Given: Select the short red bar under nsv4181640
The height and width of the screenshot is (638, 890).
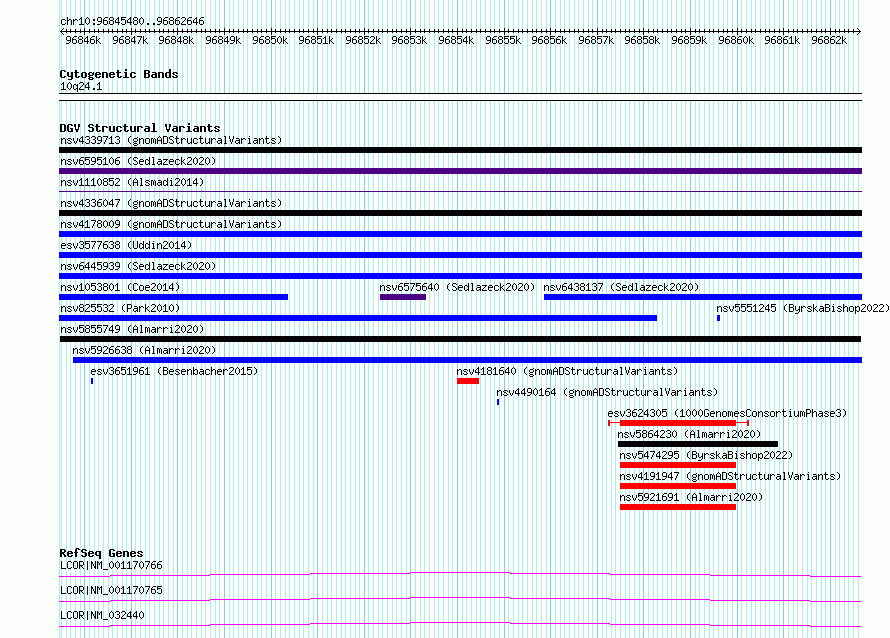Looking at the screenshot, I should click(468, 381).
